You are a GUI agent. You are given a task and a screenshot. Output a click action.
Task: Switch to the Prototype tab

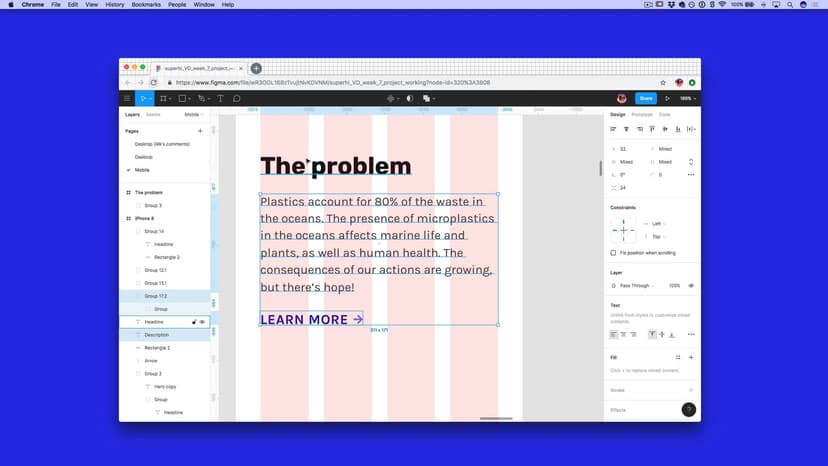[641, 115]
